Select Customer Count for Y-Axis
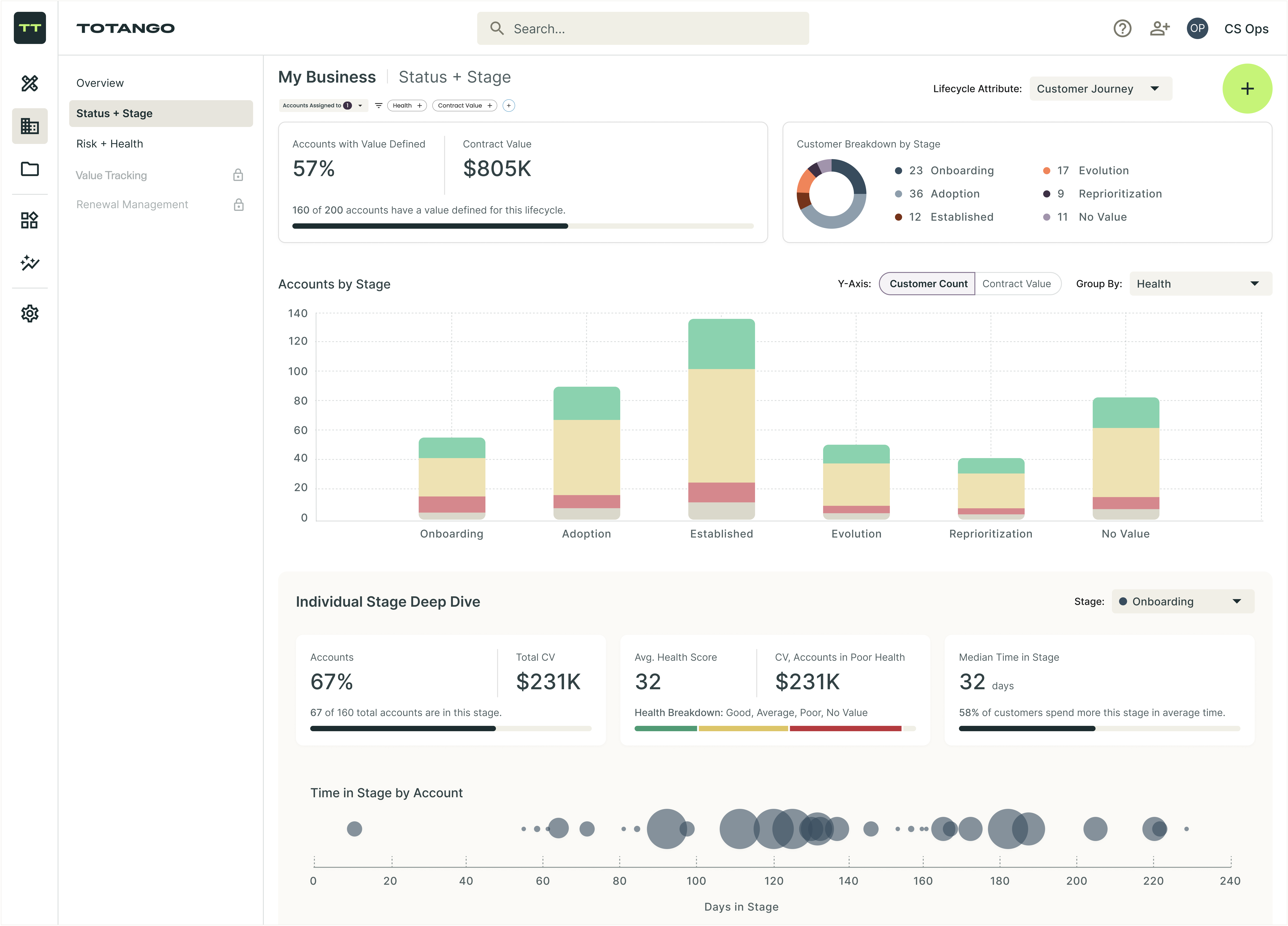 pyautogui.click(x=927, y=284)
